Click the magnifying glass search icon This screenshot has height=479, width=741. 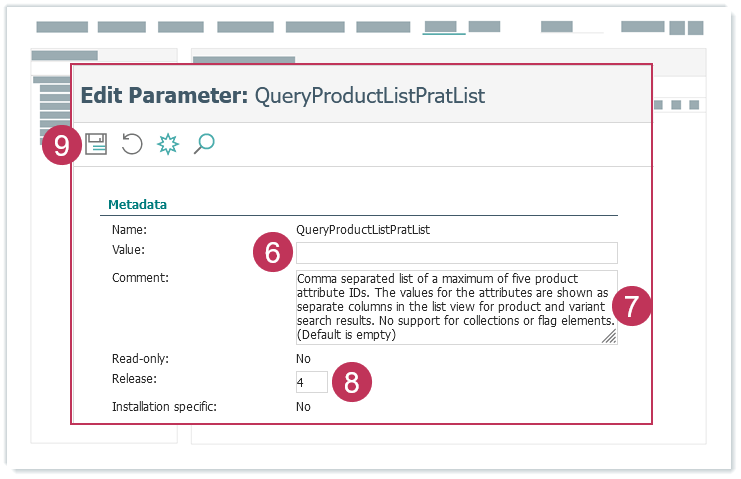[204, 145]
